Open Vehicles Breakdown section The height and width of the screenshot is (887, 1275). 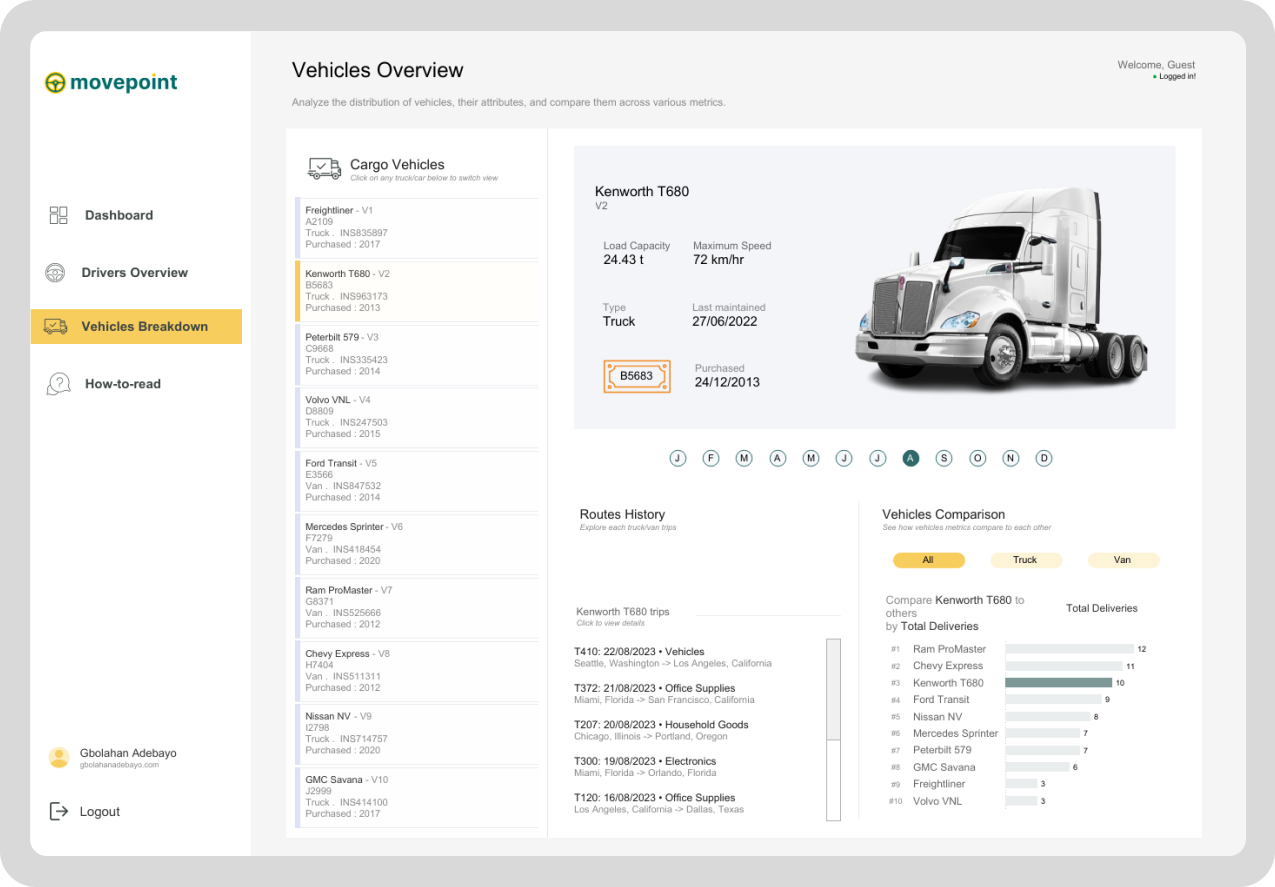(x=136, y=326)
